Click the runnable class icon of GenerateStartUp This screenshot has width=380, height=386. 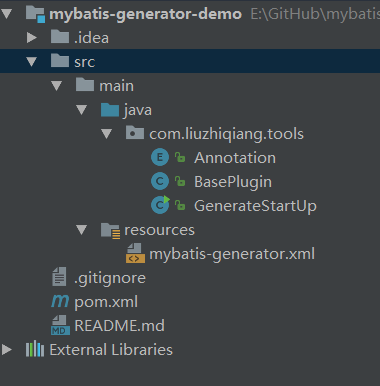tap(160, 205)
